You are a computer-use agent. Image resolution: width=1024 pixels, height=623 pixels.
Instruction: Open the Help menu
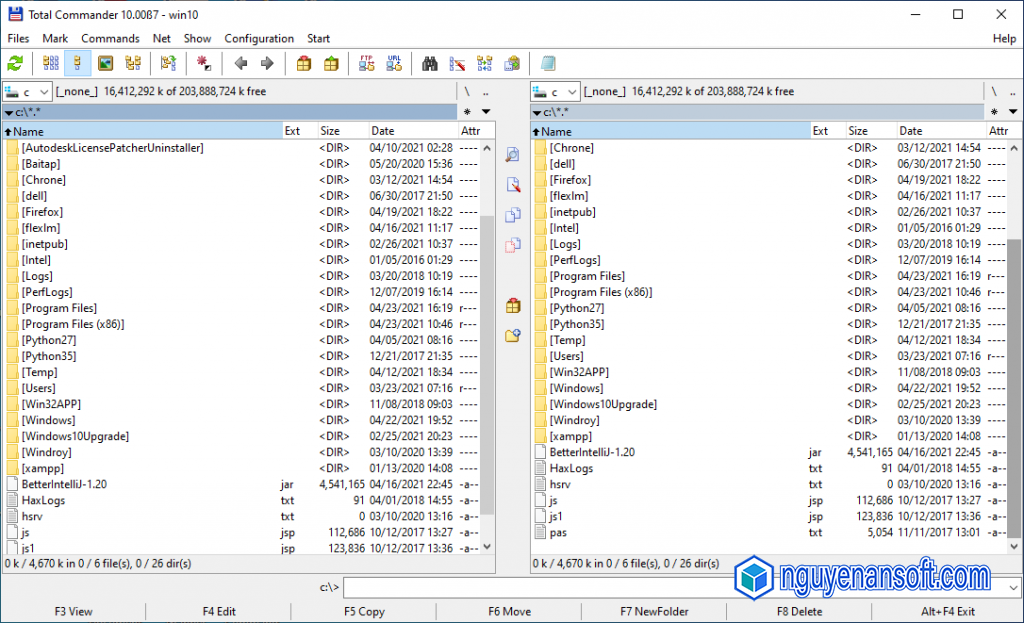tap(1004, 39)
